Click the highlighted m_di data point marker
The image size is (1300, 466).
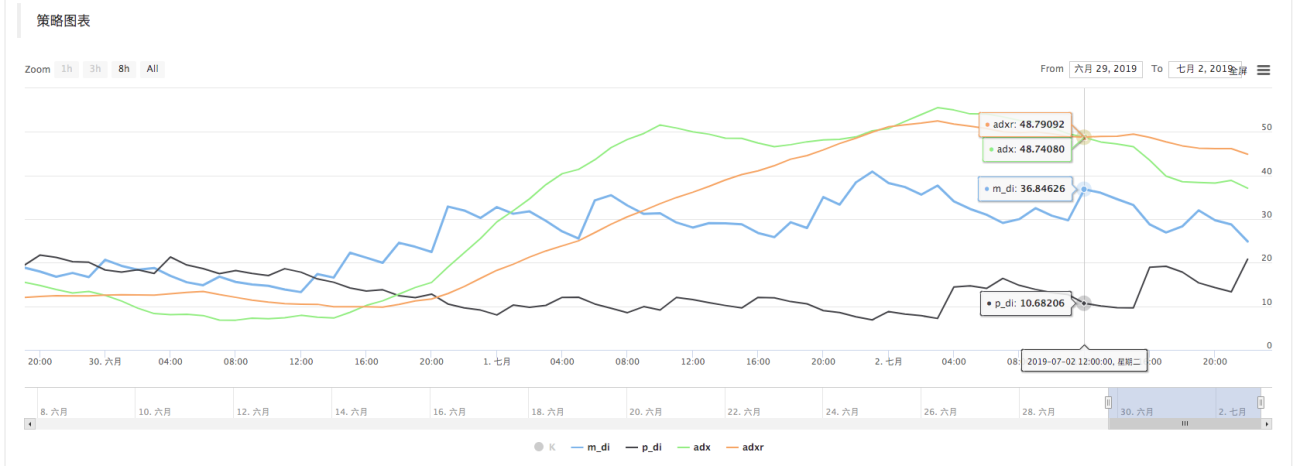1084,188
